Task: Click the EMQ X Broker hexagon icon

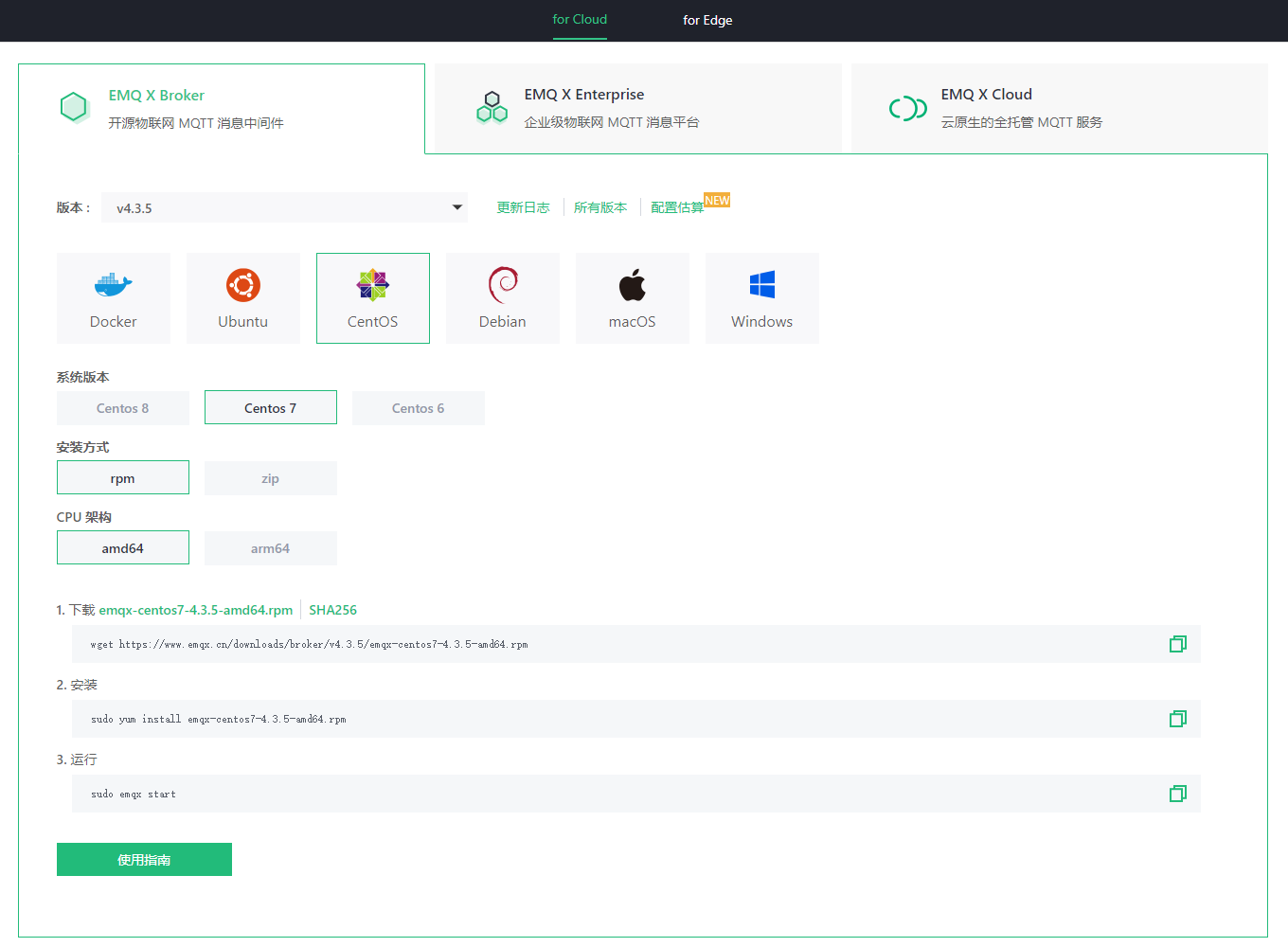Action: 74,107
